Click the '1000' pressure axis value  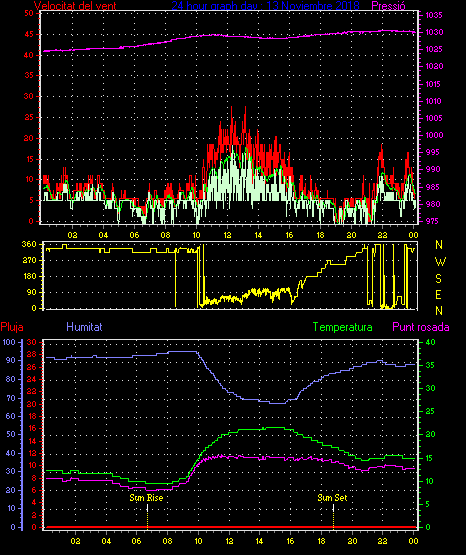pos(434,135)
